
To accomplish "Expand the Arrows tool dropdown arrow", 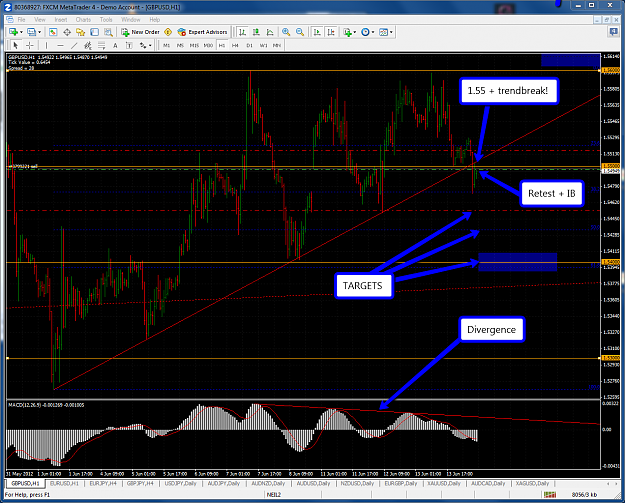I will [150, 46].
